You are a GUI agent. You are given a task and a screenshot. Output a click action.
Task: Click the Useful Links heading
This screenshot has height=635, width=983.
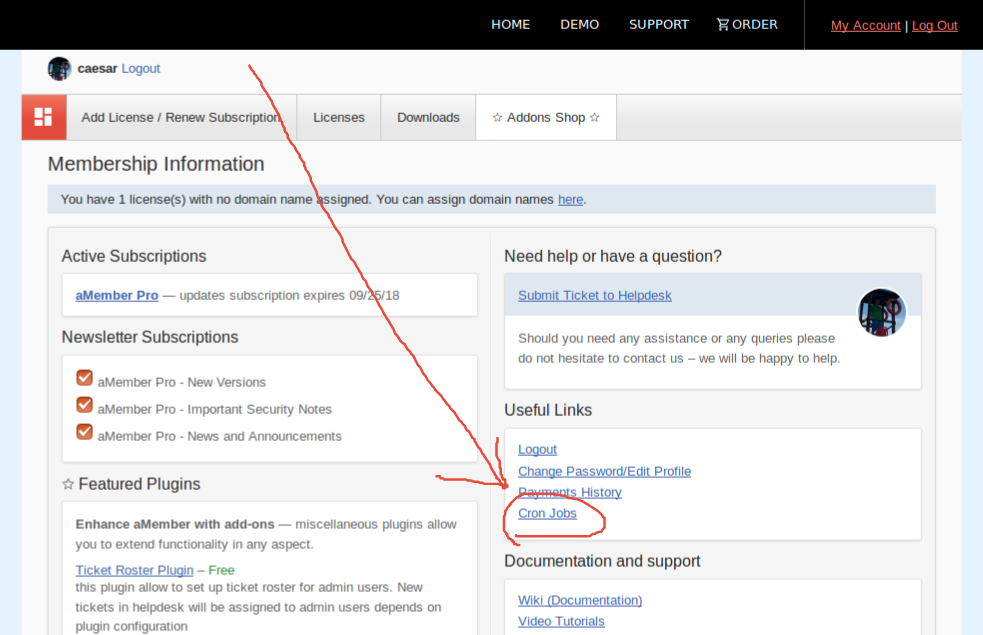tap(548, 410)
